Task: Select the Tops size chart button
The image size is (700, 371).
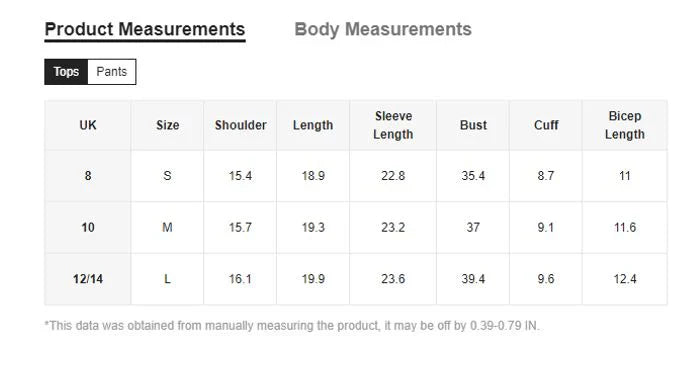Action: [66, 72]
